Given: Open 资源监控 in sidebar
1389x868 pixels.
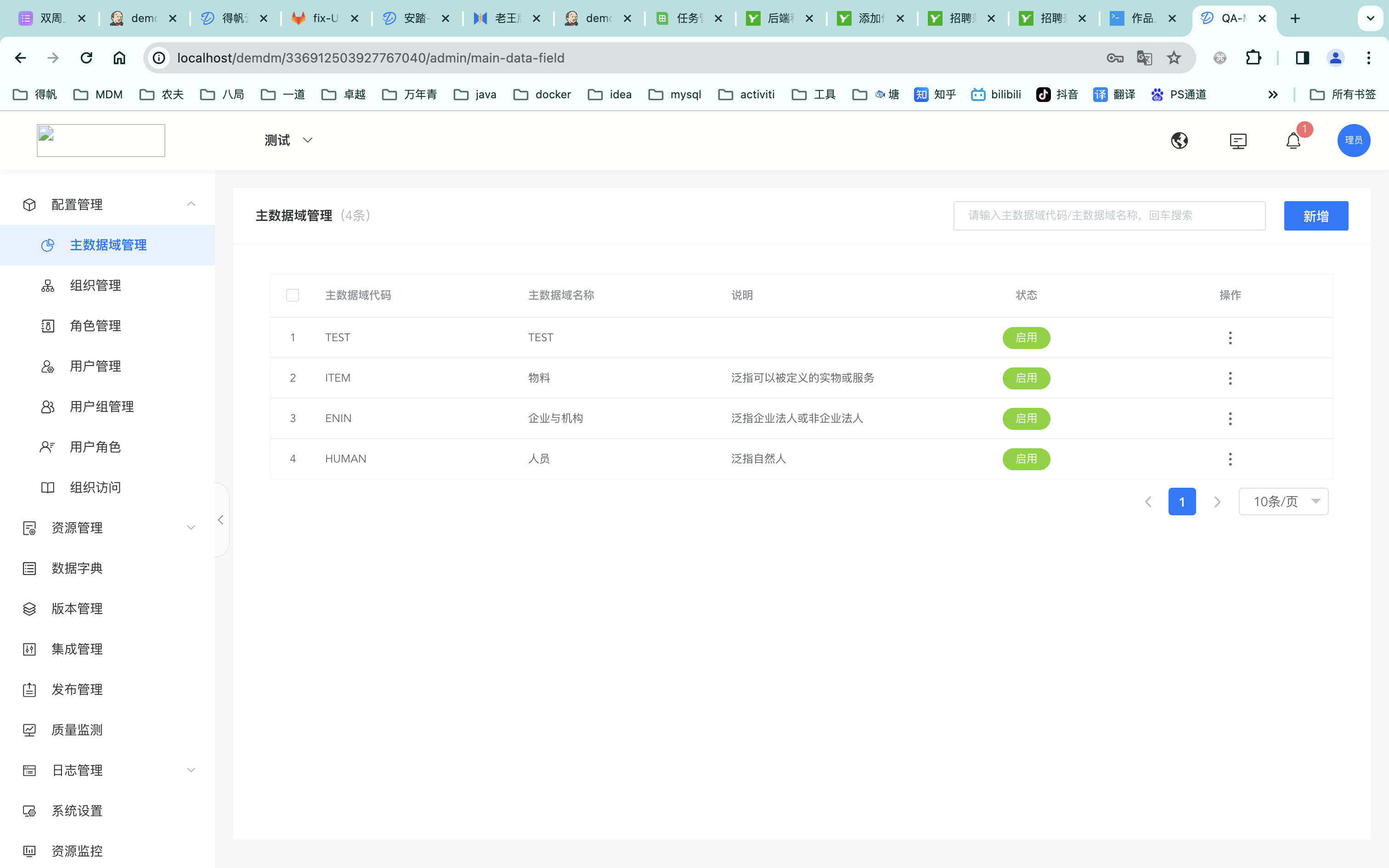Looking at the screenshot, I should coord(107,851).
